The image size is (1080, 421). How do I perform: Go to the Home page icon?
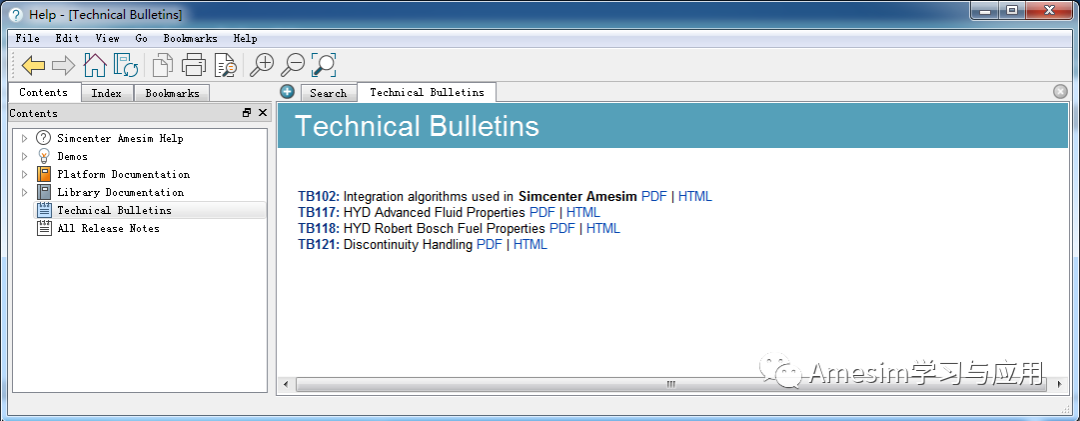[x=95, y=65]
